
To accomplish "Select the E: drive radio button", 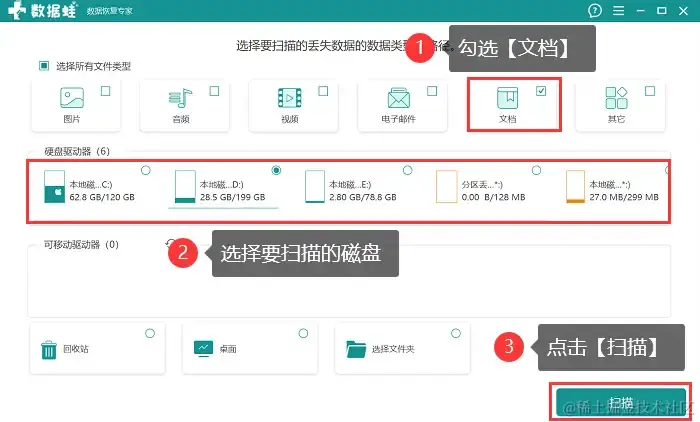I will point(408,170).
